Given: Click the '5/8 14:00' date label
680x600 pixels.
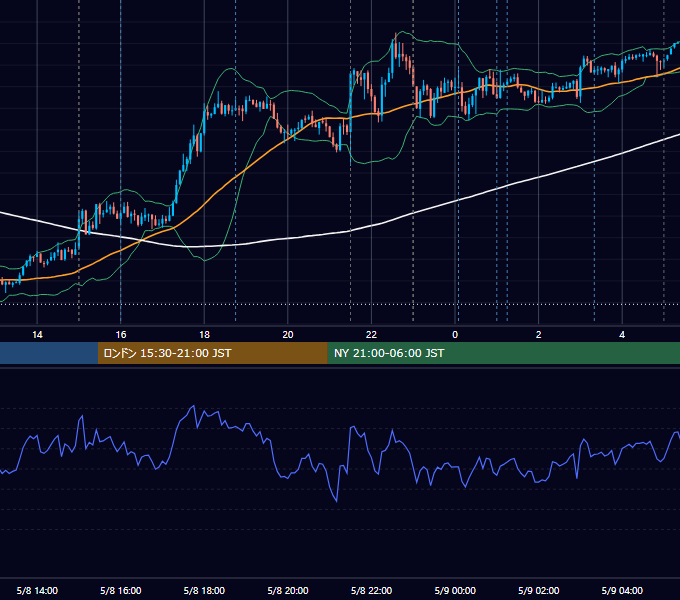Looking at the screenshot, I should tap(37, 590).
